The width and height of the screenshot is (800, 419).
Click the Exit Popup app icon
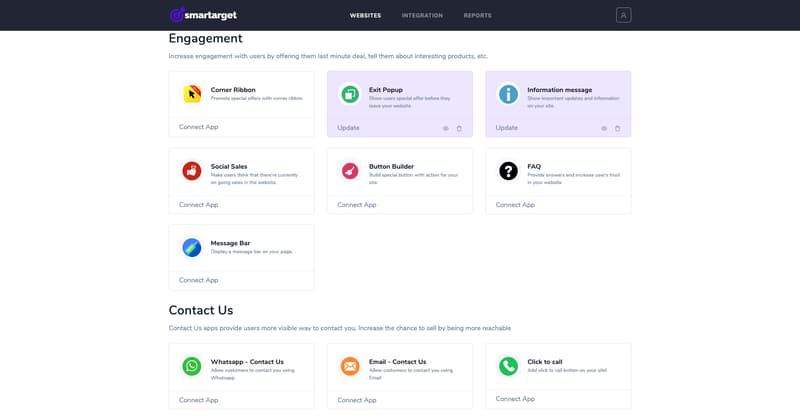pyautogui.click(x=350, y=94)
